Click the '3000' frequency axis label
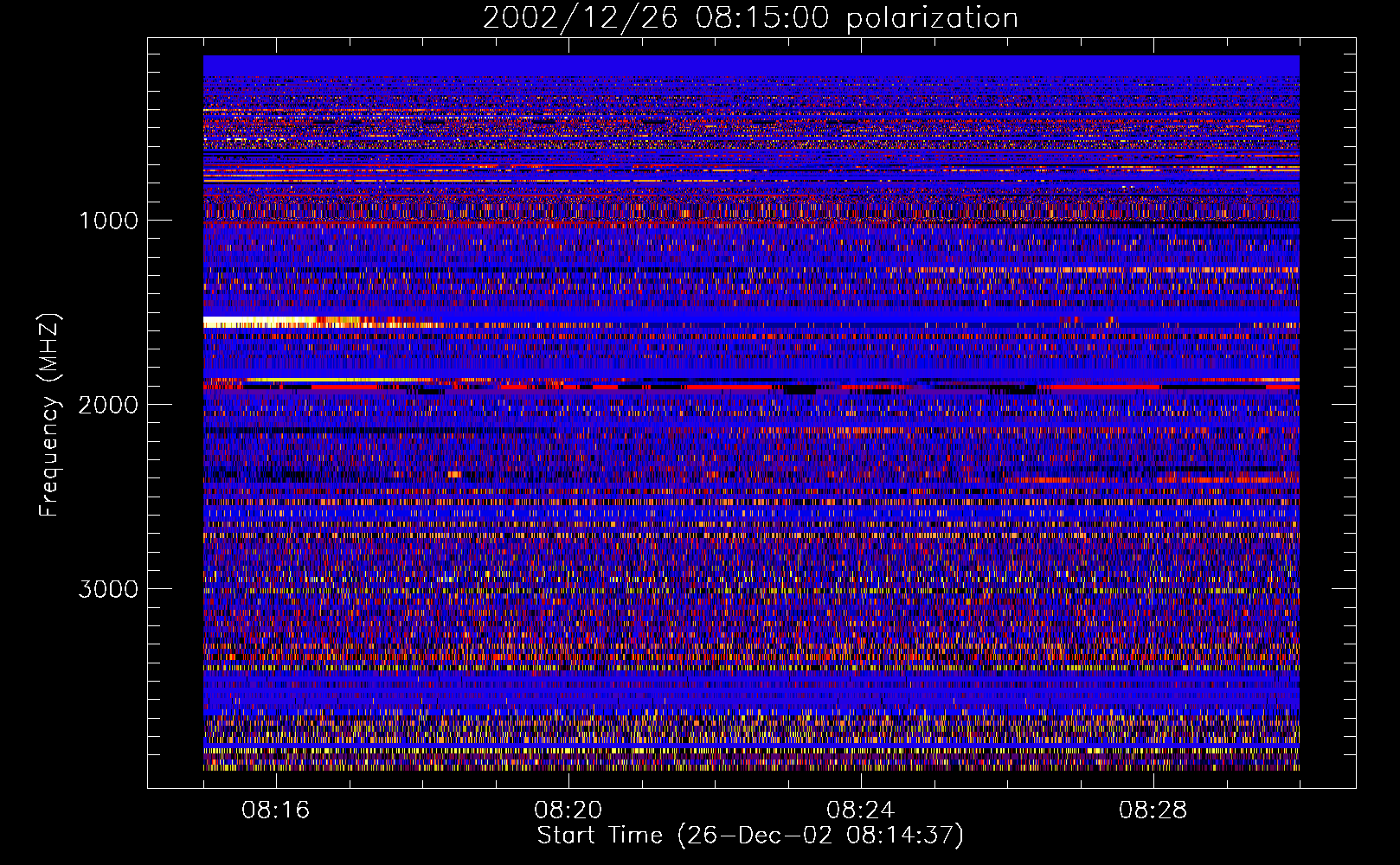Viewport: 1400px width, 865px height. click(x=108, y=589)
